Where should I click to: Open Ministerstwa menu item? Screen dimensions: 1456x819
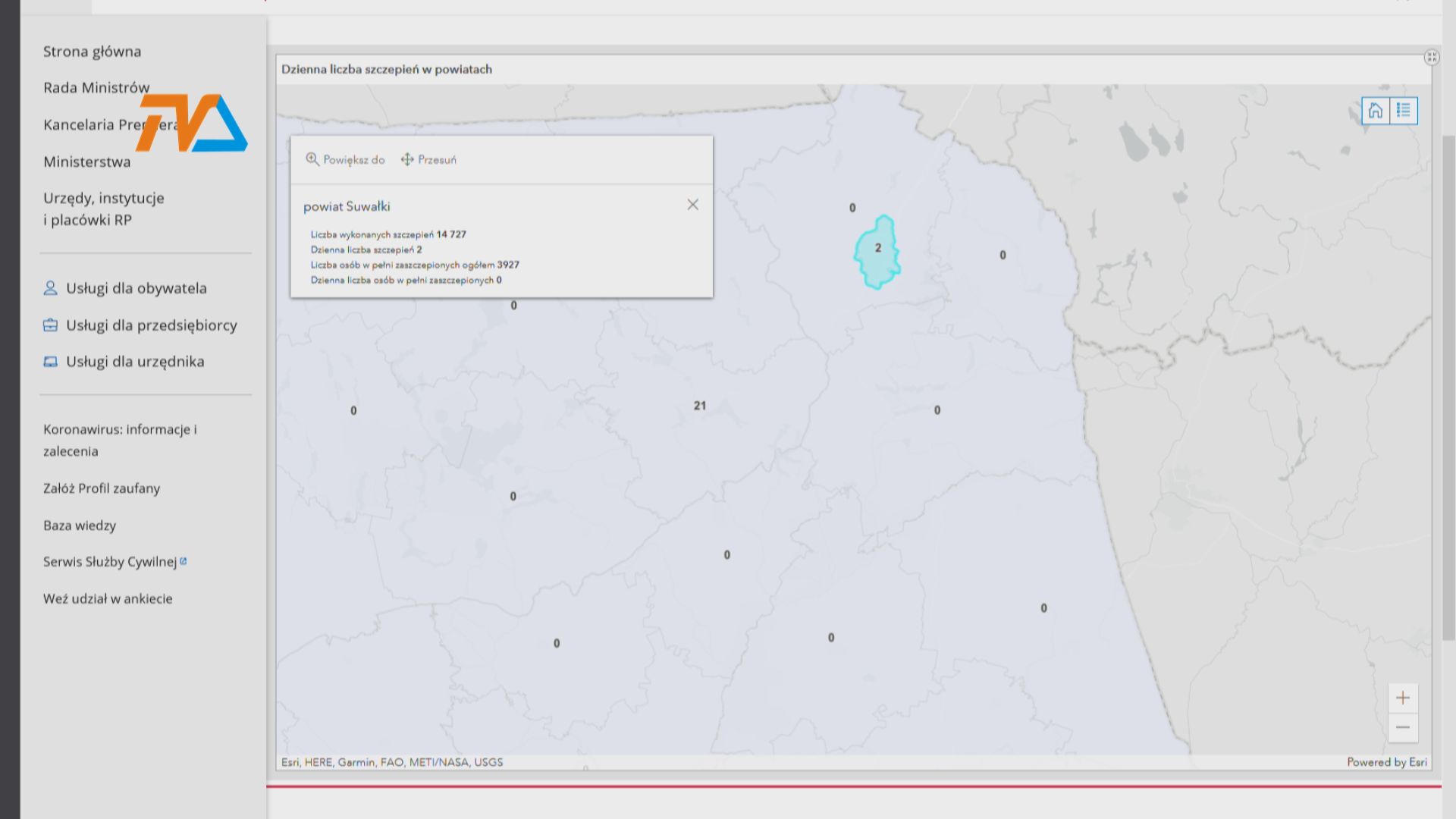tap(86, 162)
